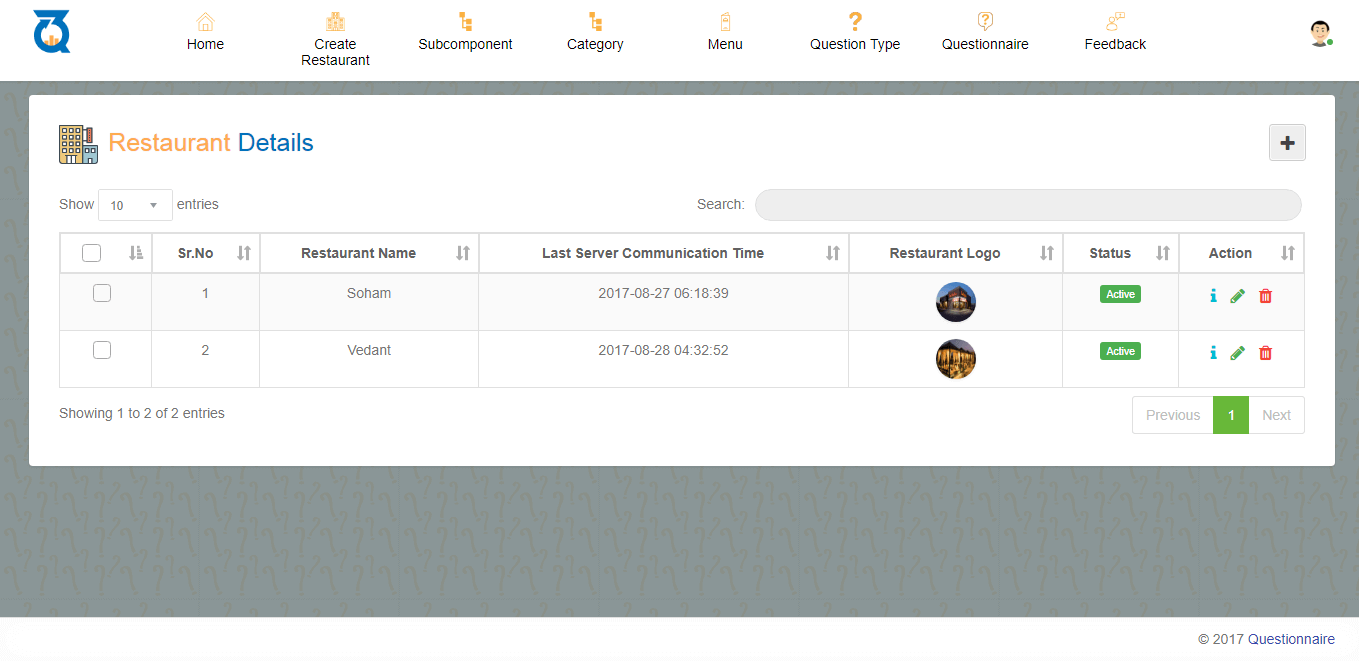The height and width of the screenshot is (672, 1359).
Task: Click the Next pagination button
Action: coord(1276,415)
